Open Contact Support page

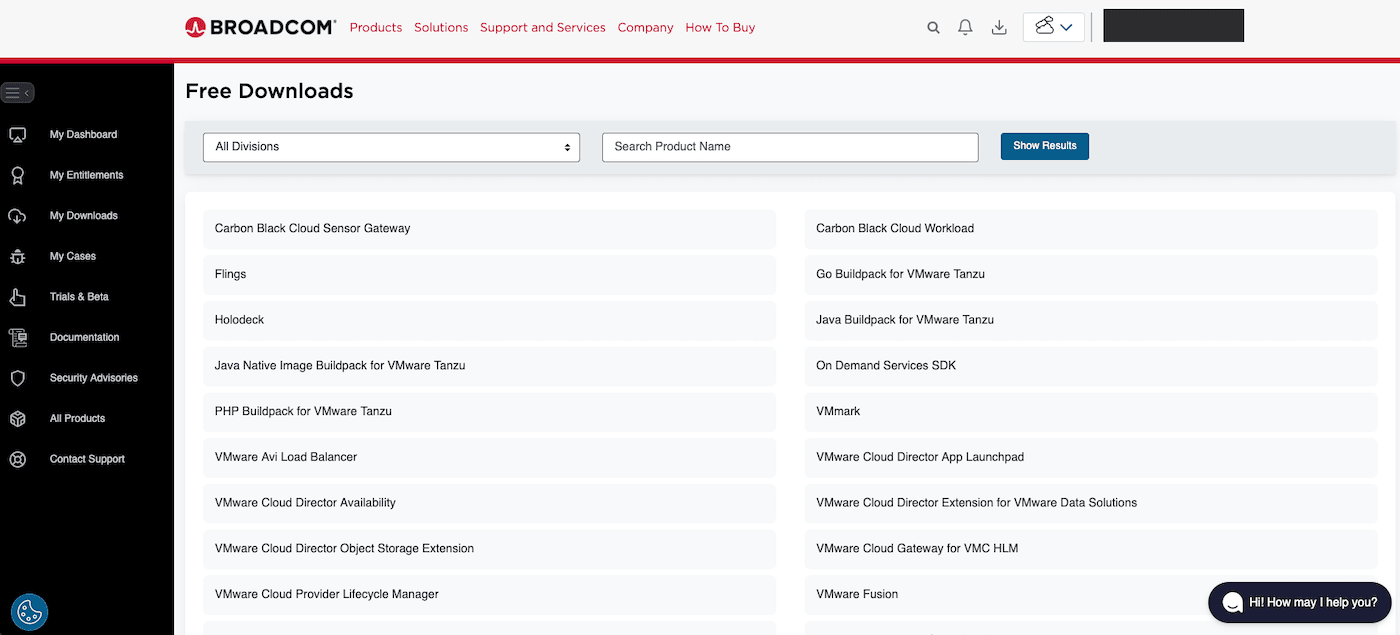click(87, 459)
